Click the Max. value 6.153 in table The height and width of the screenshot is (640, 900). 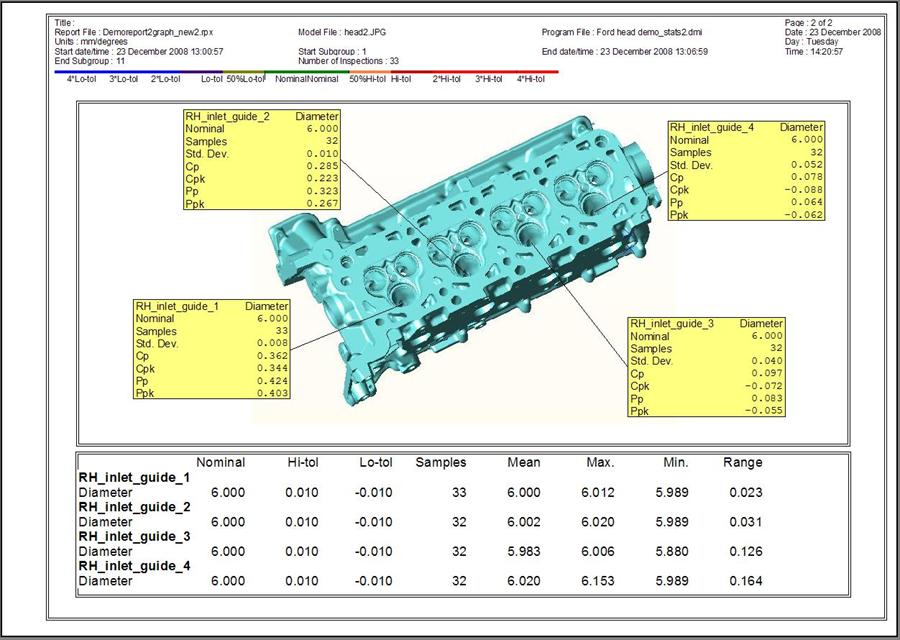[603, 581]
